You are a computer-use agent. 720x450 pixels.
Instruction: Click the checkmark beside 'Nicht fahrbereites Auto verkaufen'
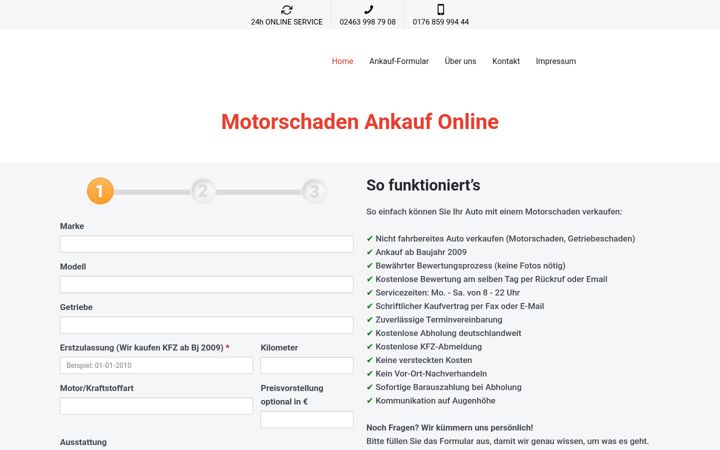point(370,238)
